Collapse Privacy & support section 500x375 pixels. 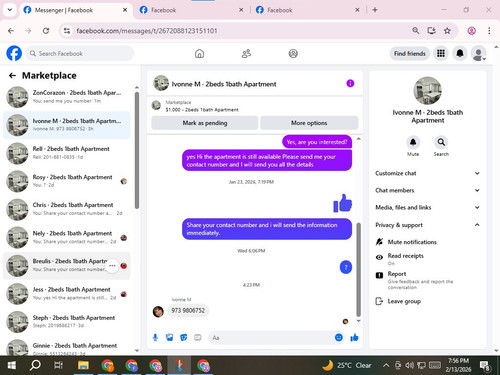tap(427, 225)
